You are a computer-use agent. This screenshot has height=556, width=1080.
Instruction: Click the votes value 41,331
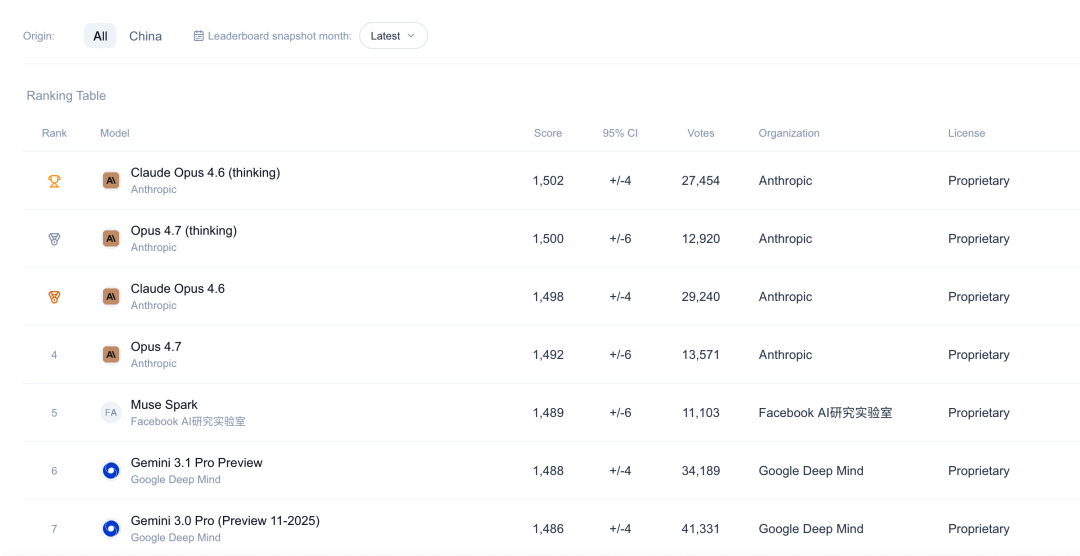pos(700,528)
